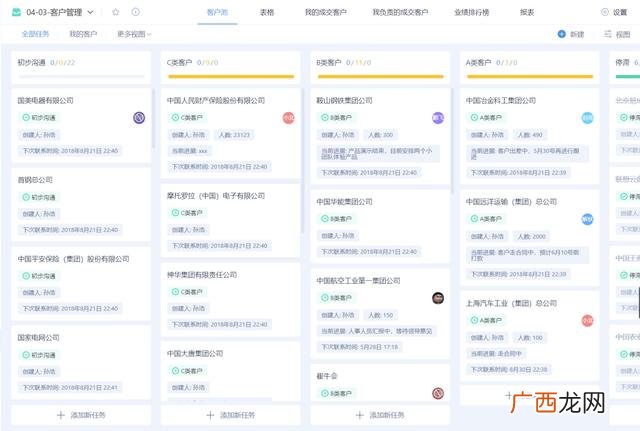640x431 pixels.
Task: Mark 中国大唐集团公司 task complete
Action: click(x=176, y=371)
